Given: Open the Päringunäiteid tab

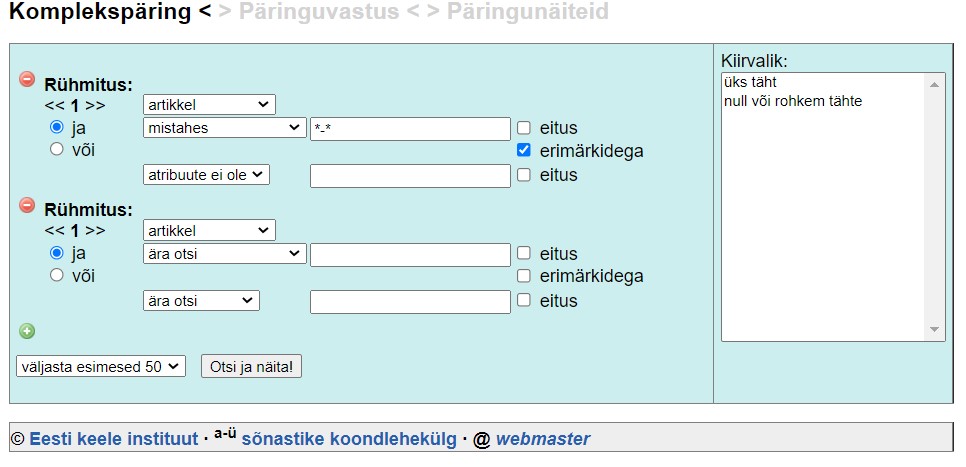Looking at the screenshot, I should click(x=526, y=13).
